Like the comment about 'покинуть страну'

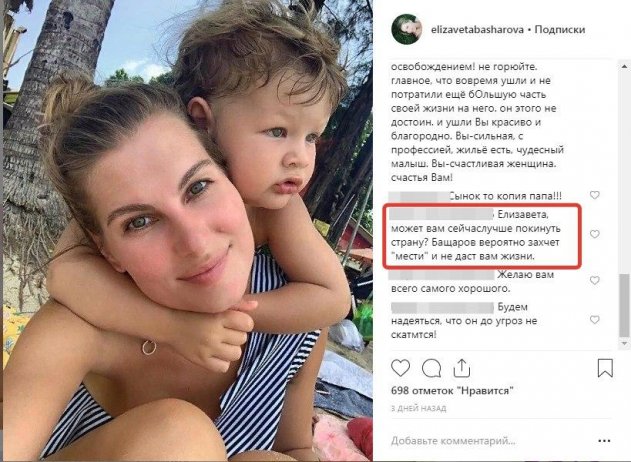595,234
